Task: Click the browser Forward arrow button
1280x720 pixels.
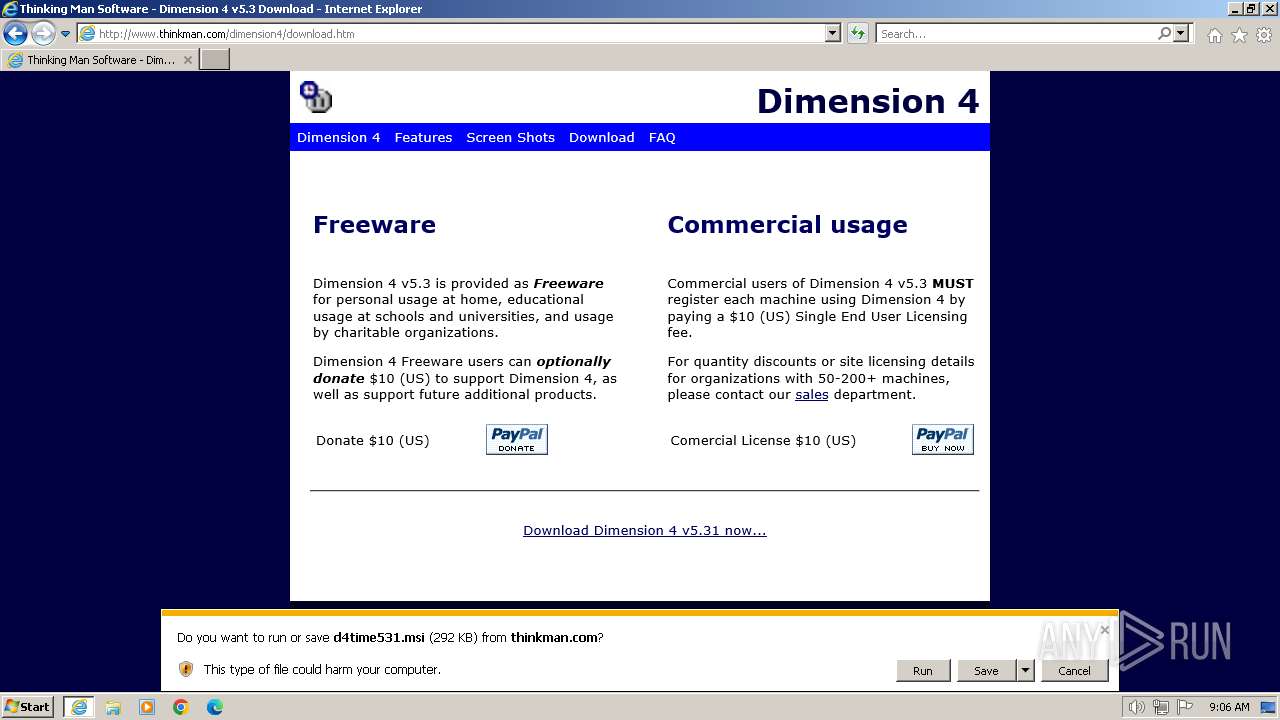Action: point(43,34)
